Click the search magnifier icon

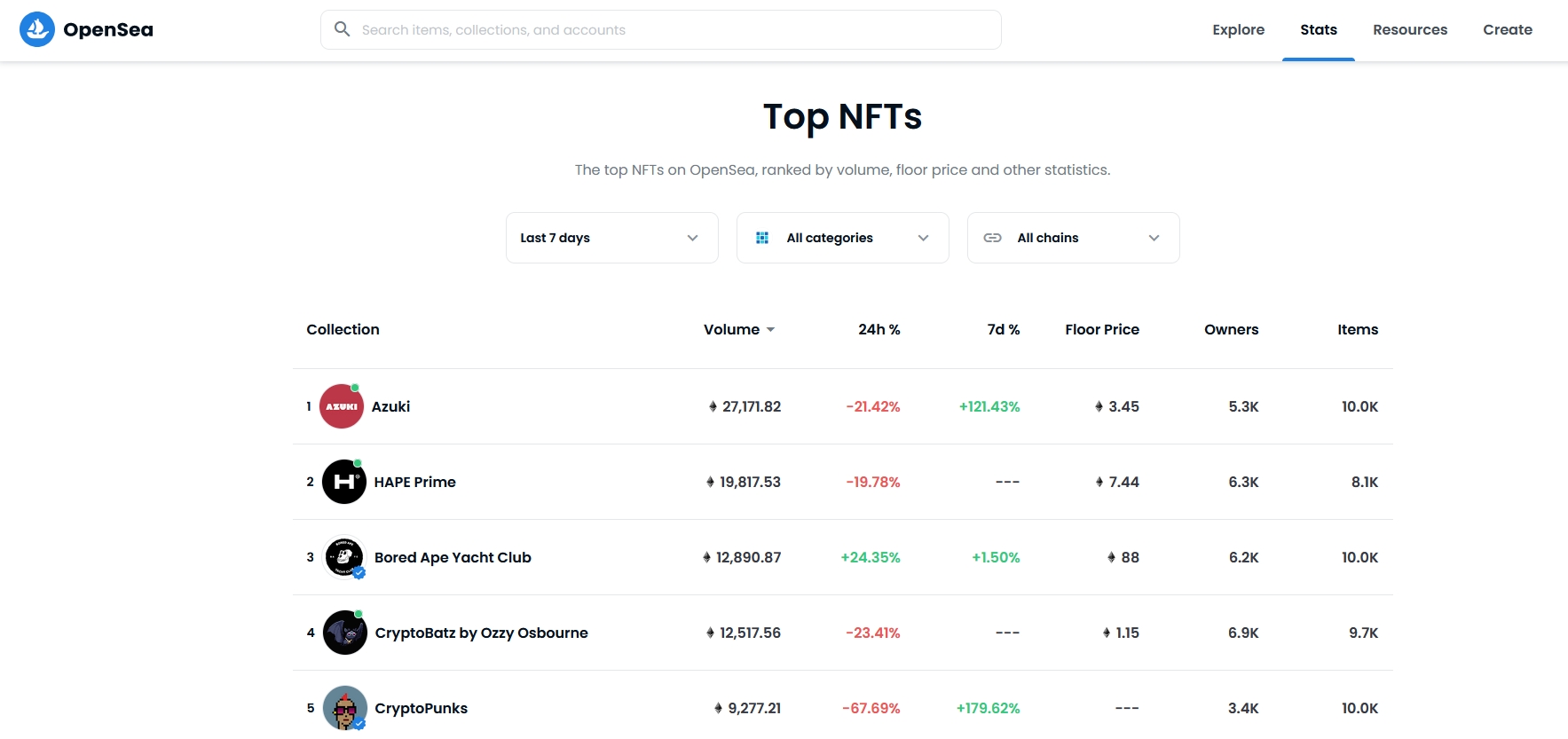342,29
